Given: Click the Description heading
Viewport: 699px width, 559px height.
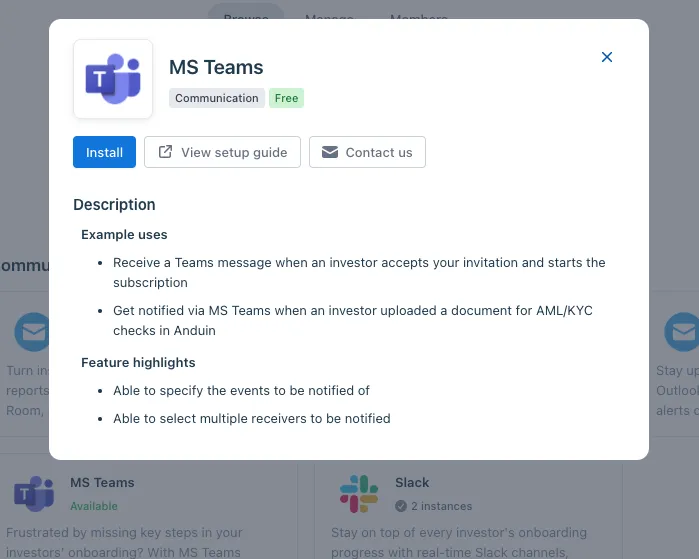Looking at the screenshot, I should (115, 205).
